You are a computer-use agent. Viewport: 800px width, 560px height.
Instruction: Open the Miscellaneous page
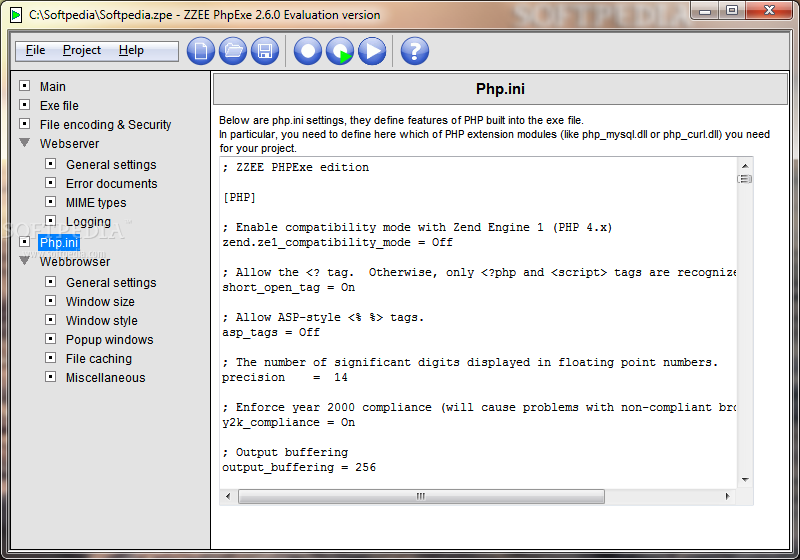coord(106,378)
